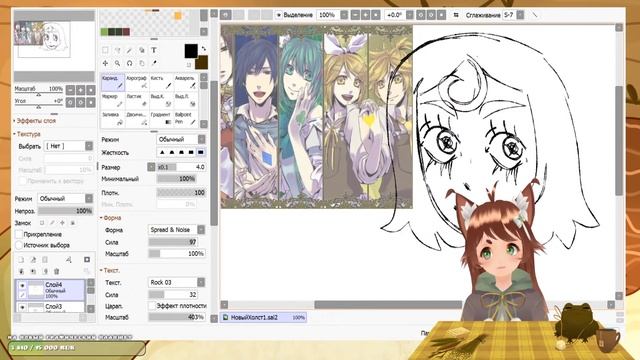
Task: Collapse the Форма brush section
Action: [x=111, y=218]
